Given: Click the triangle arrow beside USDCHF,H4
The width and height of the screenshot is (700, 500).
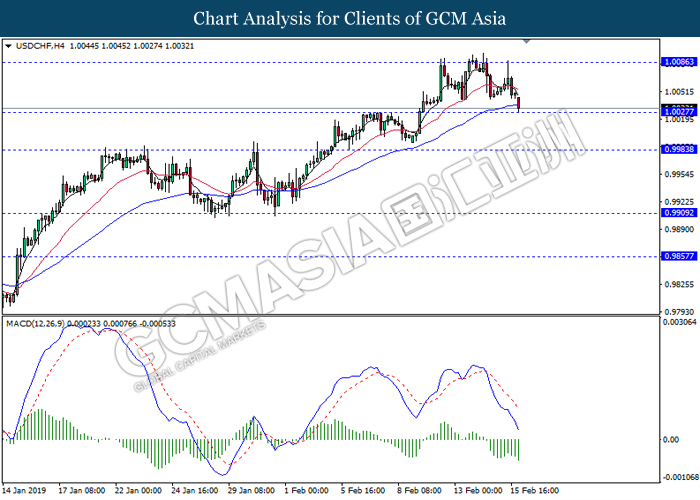Looking at the screenshot, I should [x=8, y=46].
